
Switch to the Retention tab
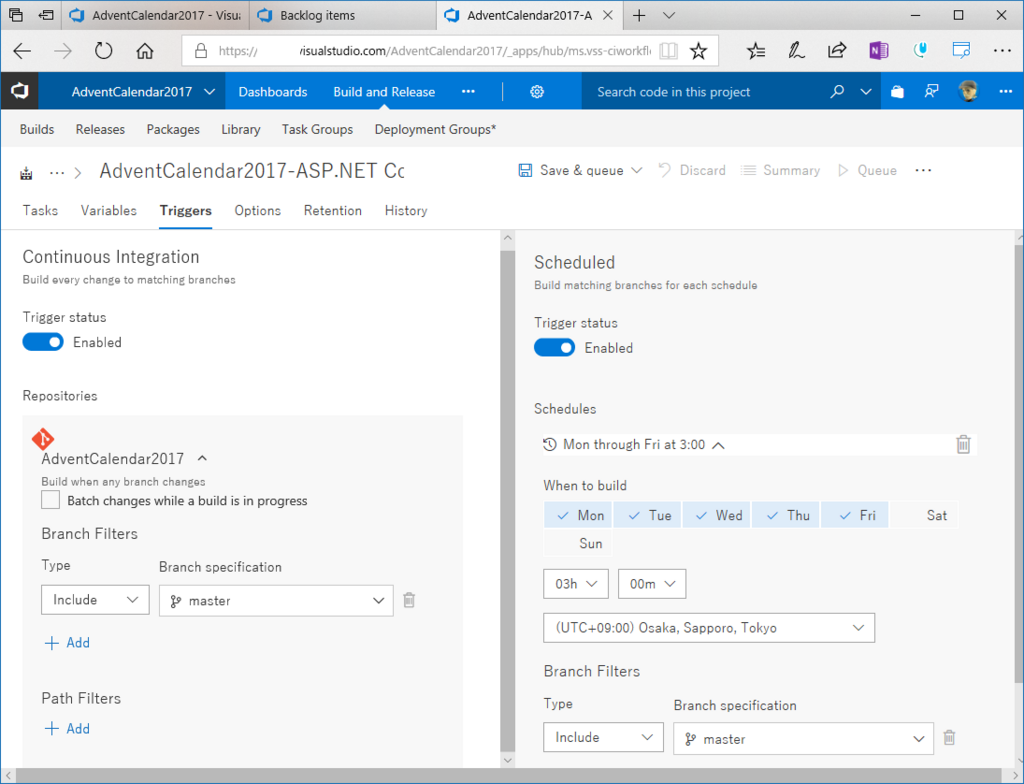point(332,210)
